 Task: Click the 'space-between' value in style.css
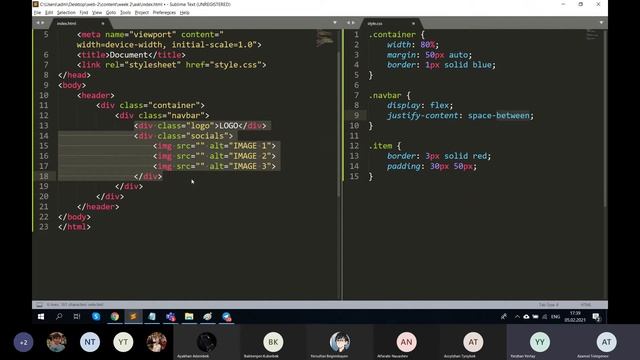tap(499, 116)
